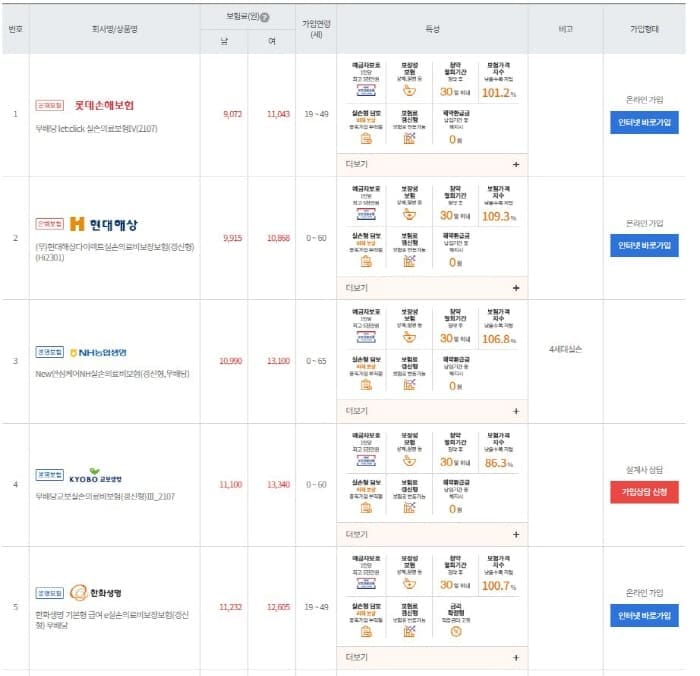Click the 예금자보호 icon in 현대해상 row
This screenshot has height=676, width=700.
(366, 214)
